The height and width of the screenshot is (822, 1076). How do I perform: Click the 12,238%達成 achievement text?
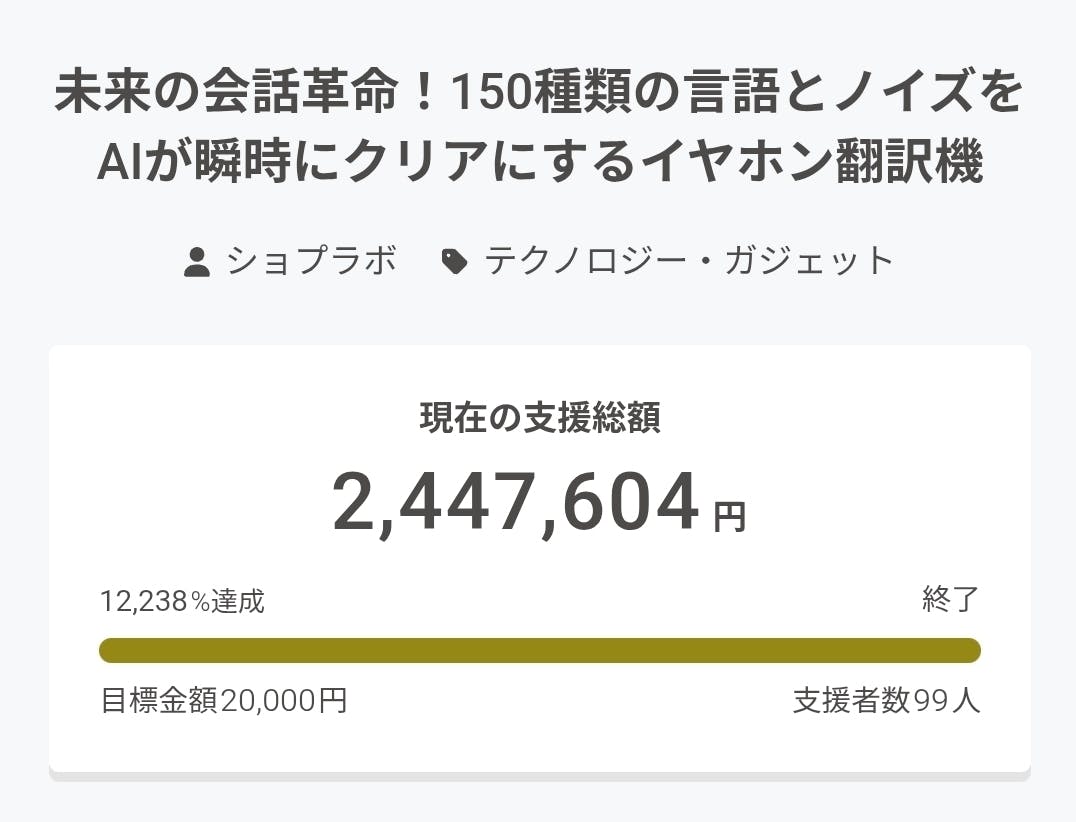(182, 601)
